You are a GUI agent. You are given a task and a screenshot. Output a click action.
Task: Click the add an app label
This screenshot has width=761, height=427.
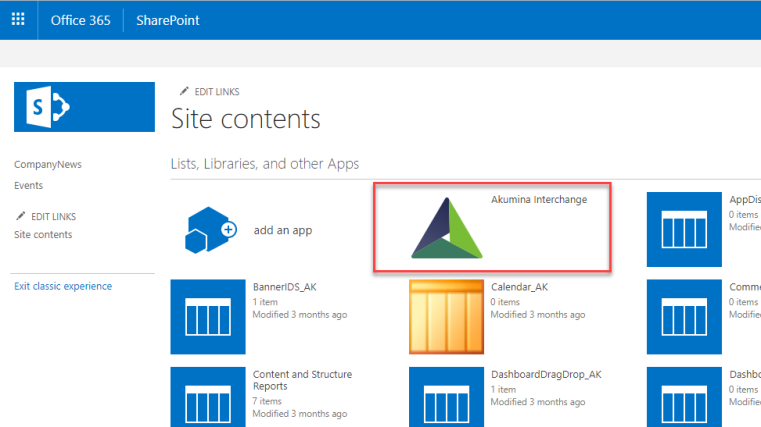283,230
